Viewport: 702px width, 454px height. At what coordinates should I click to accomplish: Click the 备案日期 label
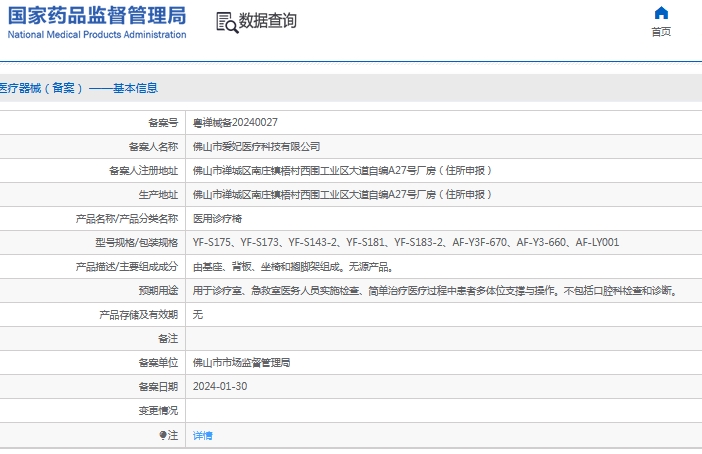[x=158, y=387]
